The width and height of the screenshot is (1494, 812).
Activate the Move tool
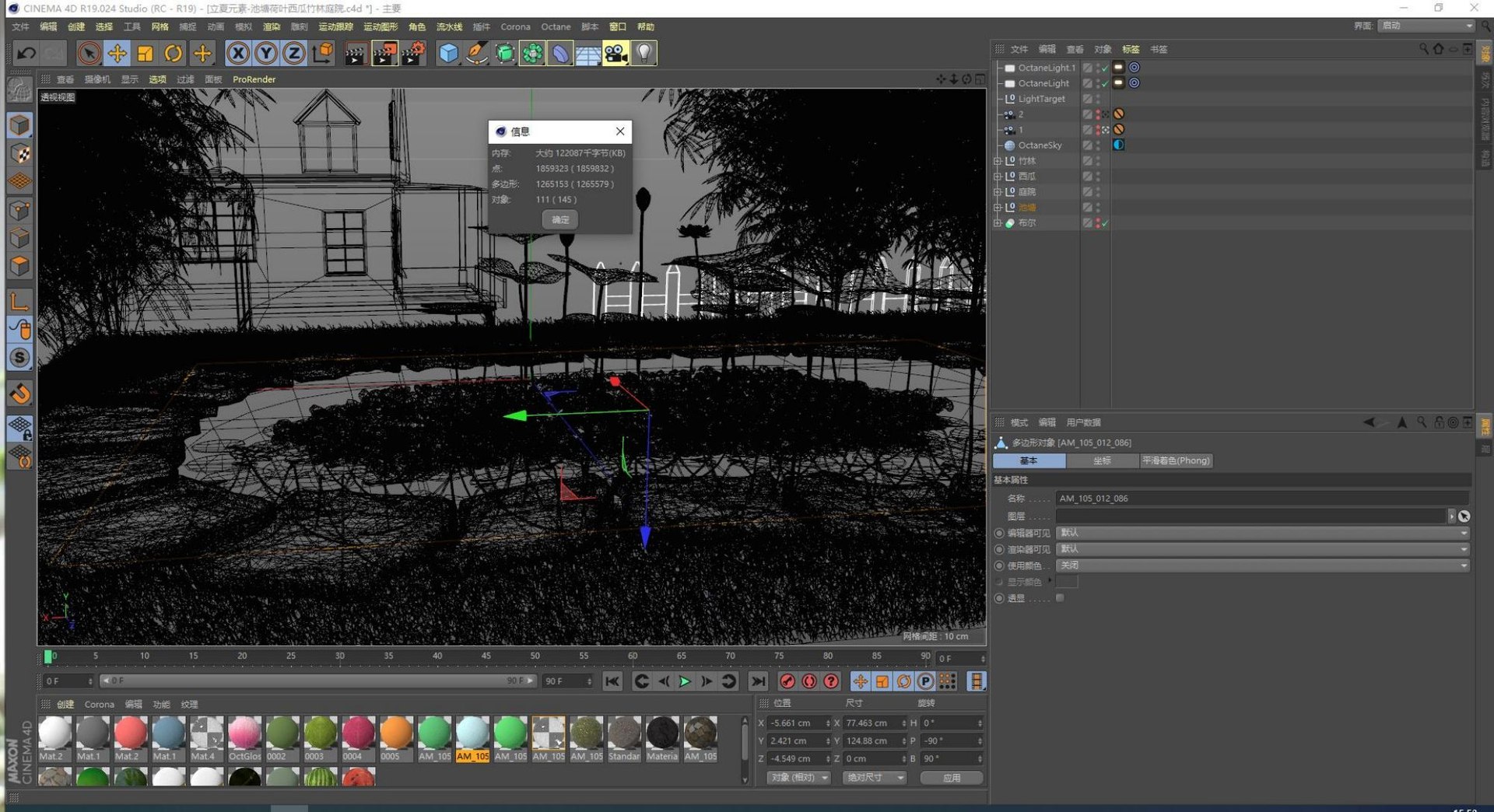117,53
